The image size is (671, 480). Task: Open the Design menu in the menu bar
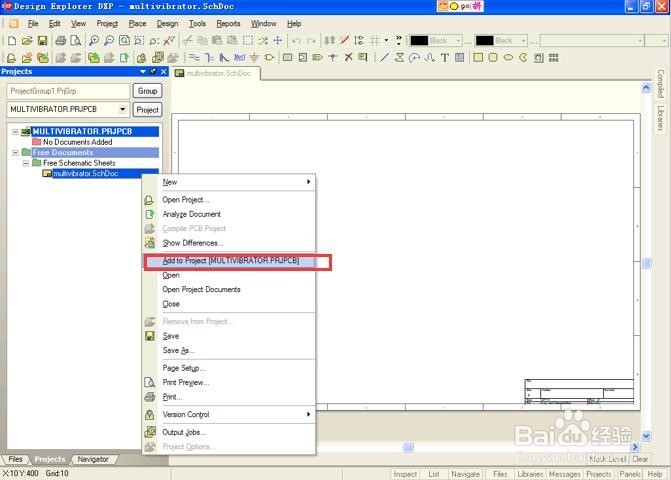pyautogui.click(x=167, y=24)
